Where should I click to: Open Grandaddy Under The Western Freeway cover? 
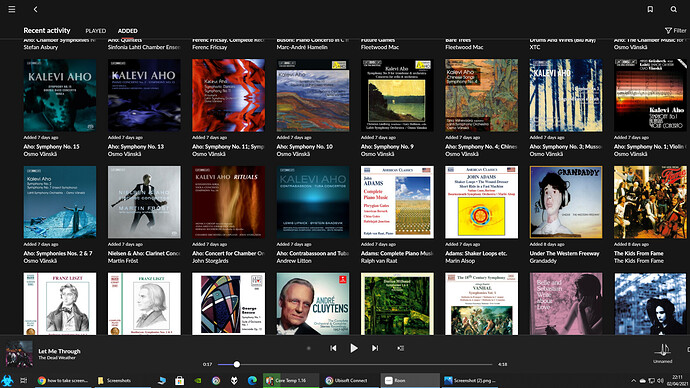click(x=566, y=202)
